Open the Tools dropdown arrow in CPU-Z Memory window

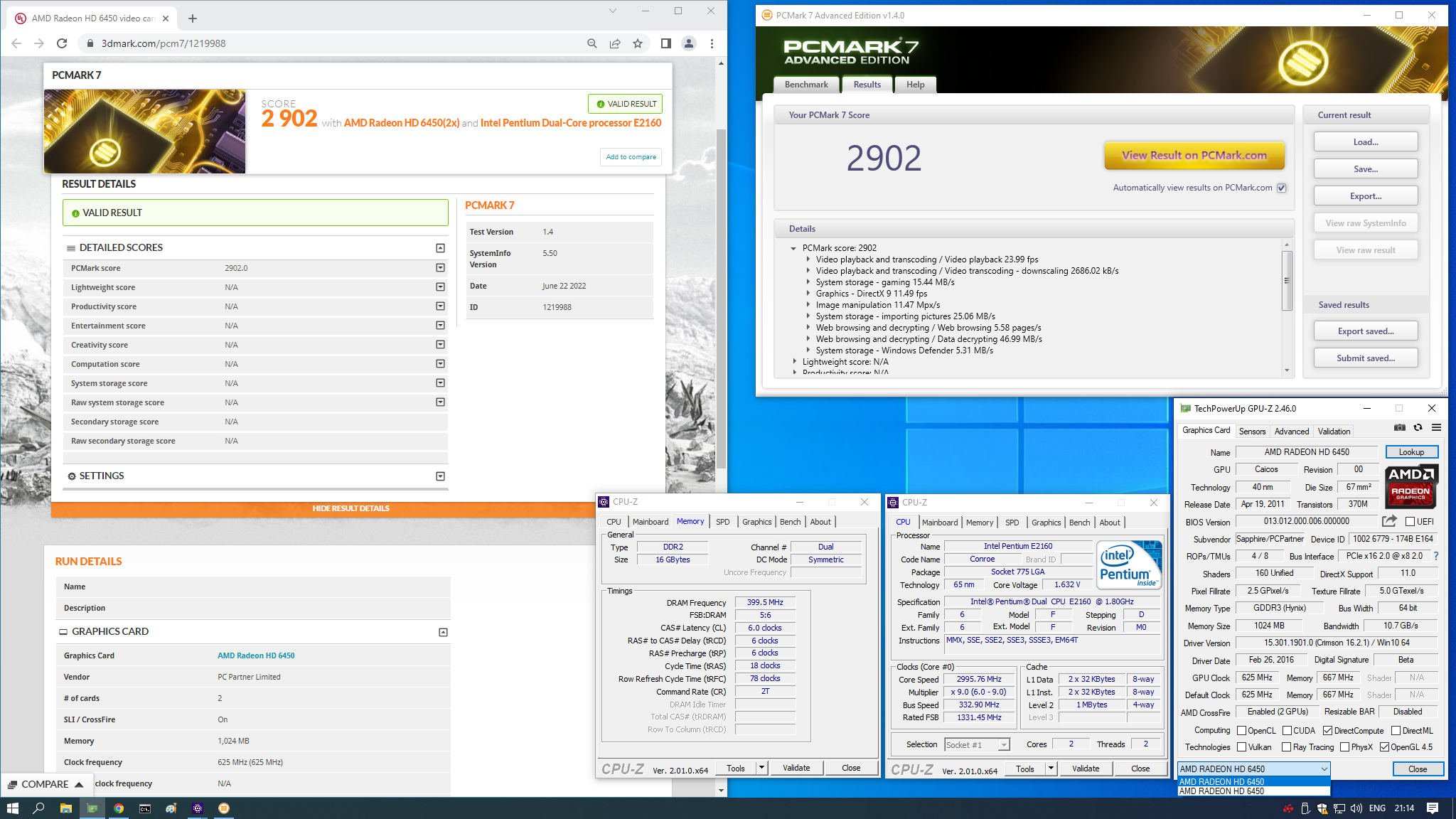(x=761, y=768)
